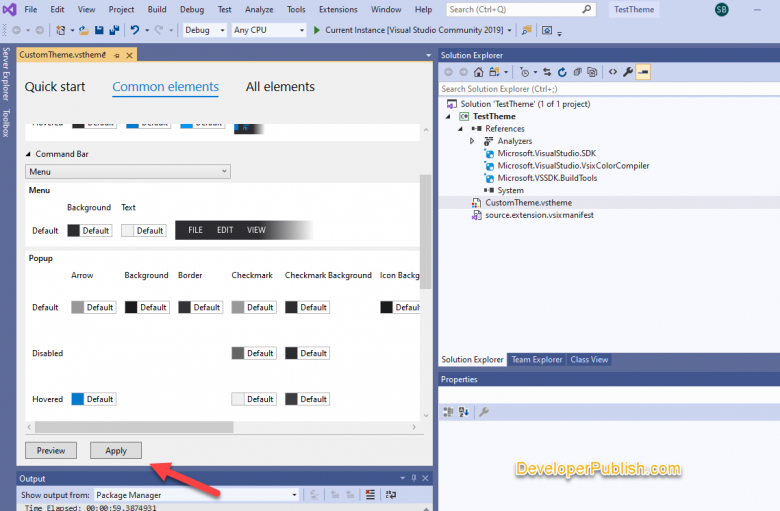Viewport: 780px width, 511px height.
Task: Click the Menu Text Default color swatch
Action: (x=127, y=230)
